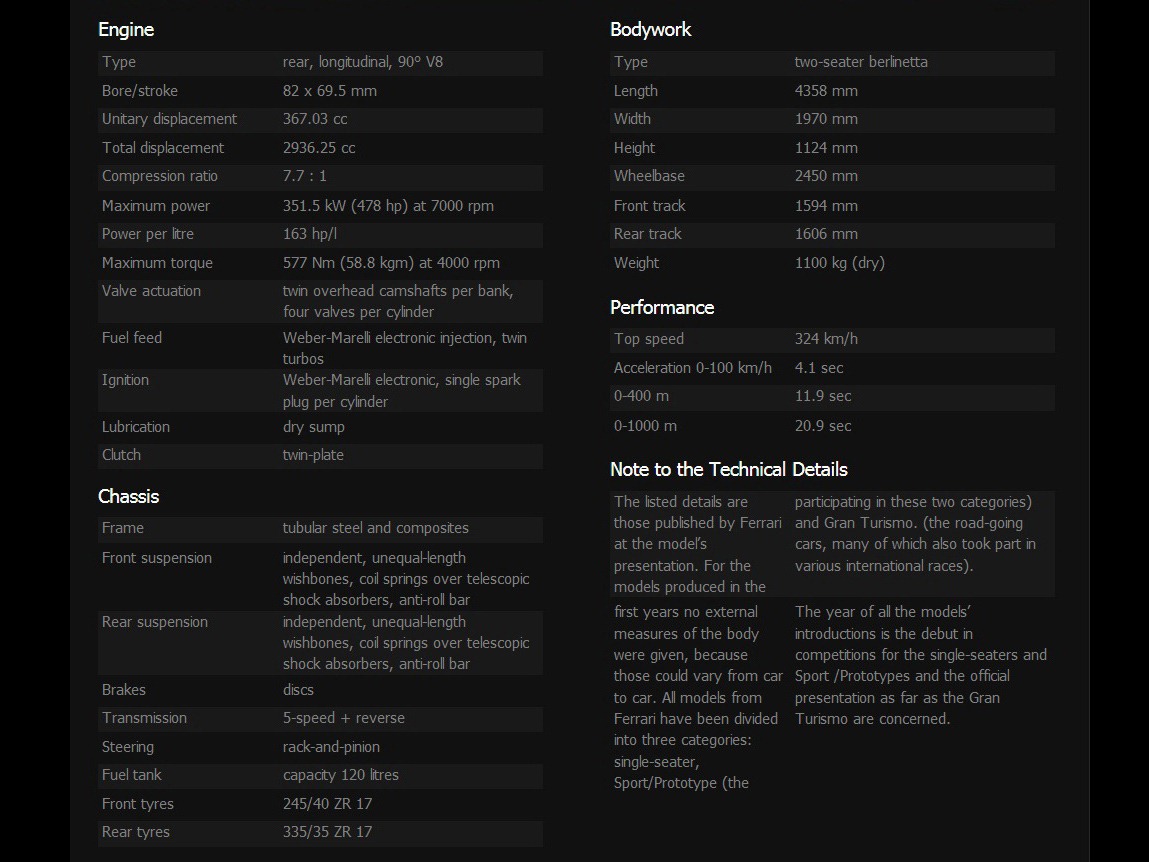Click the Bodywork section heading
The image size is (1149, 862).
(650, 30)
